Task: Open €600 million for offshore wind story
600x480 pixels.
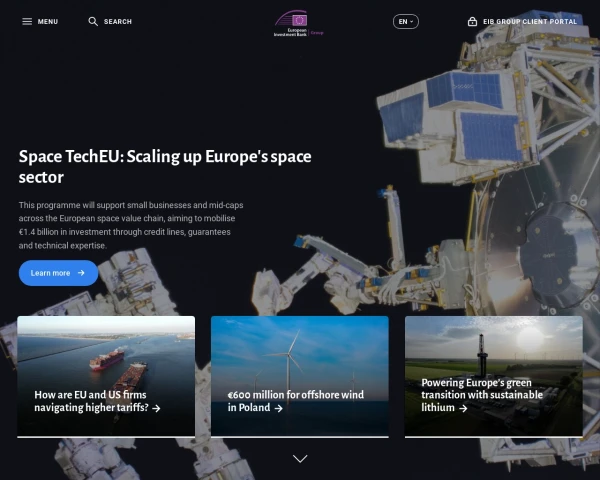Action: (x=295, y=401)
